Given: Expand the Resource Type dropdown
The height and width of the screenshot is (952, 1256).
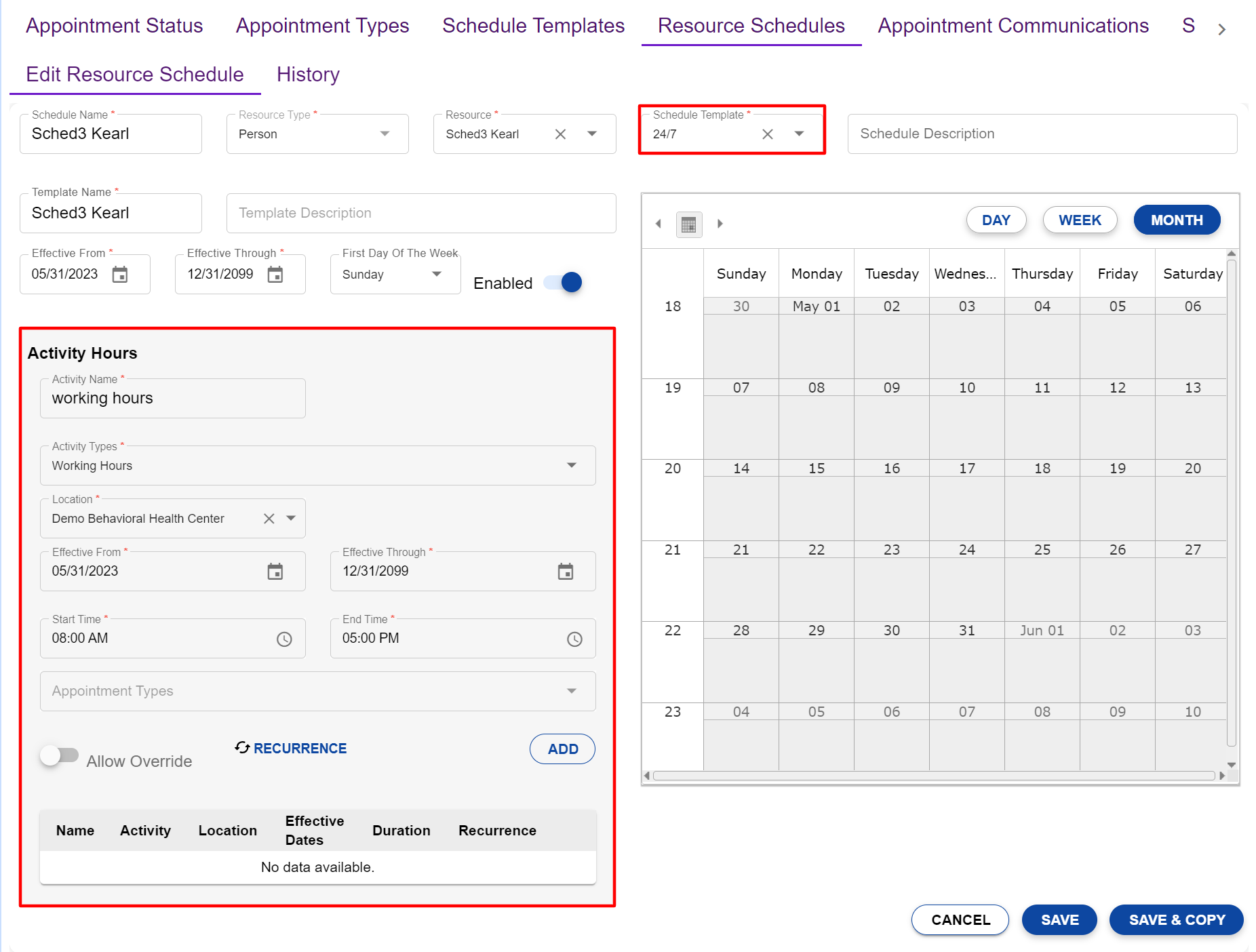Looking at the screenshot, I should (385, 134).
